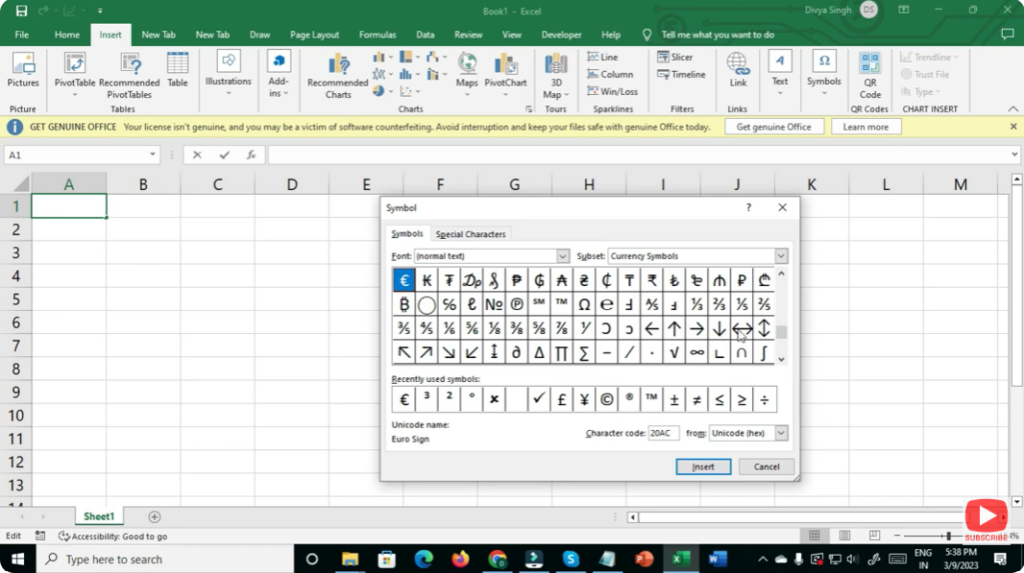Expand the from Unicode (hex) dropdown

point(780,433)
